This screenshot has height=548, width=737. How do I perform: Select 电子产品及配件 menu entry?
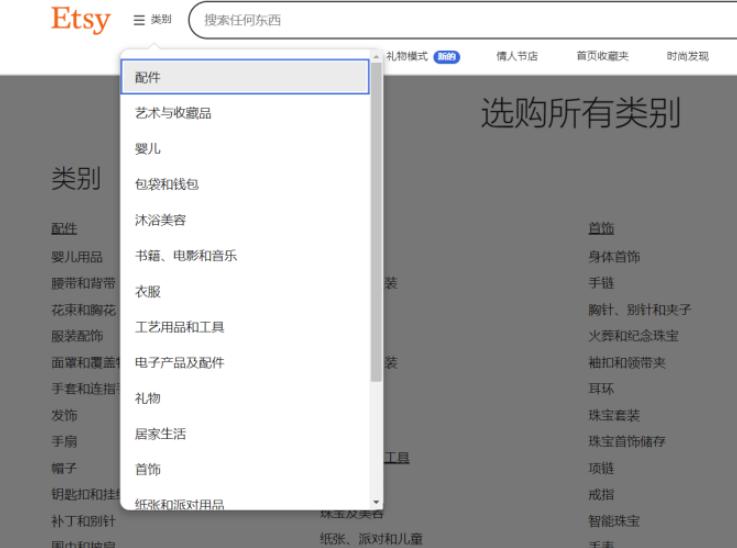pyautogui.click(x=245, y=363)
